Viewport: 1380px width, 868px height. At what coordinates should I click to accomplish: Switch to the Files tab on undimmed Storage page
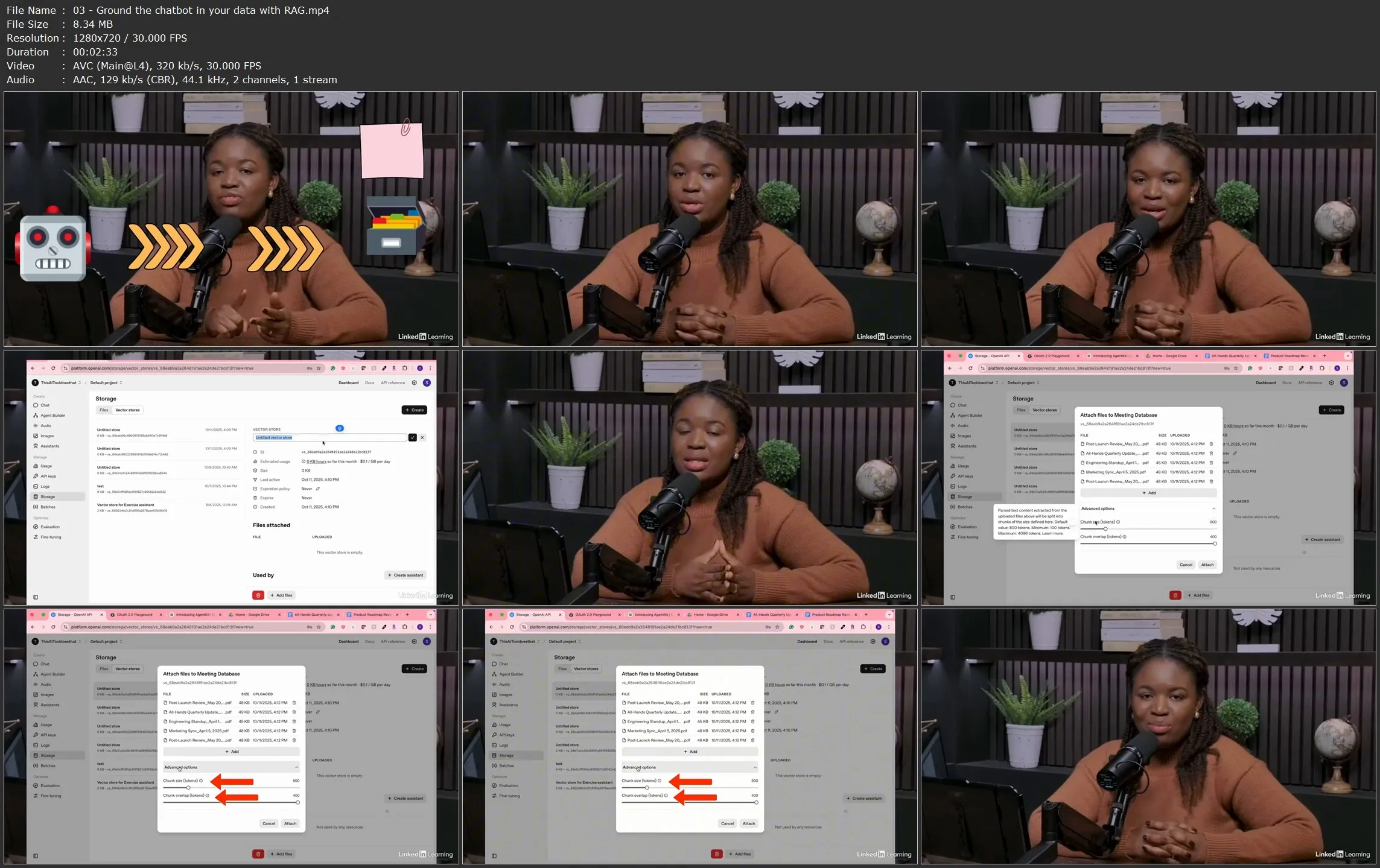(104, 410)
